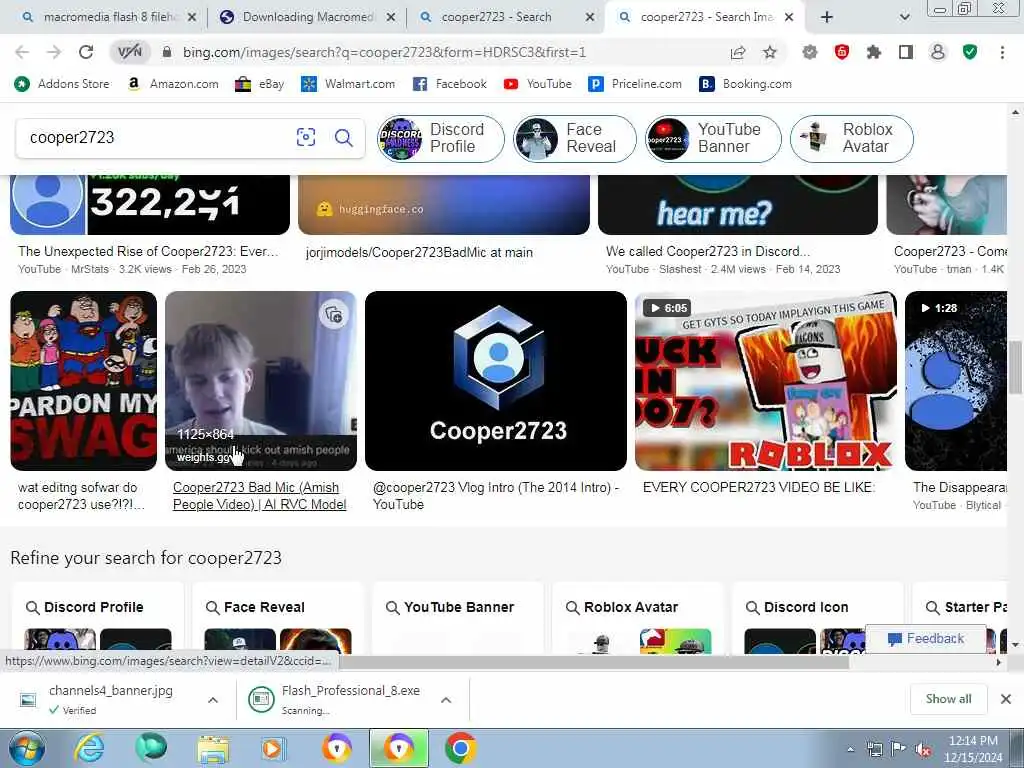
Task: Open the Cooper2723 Vlog Intro thumbnail
Action: pyautogui.click(x=496, y=381)
